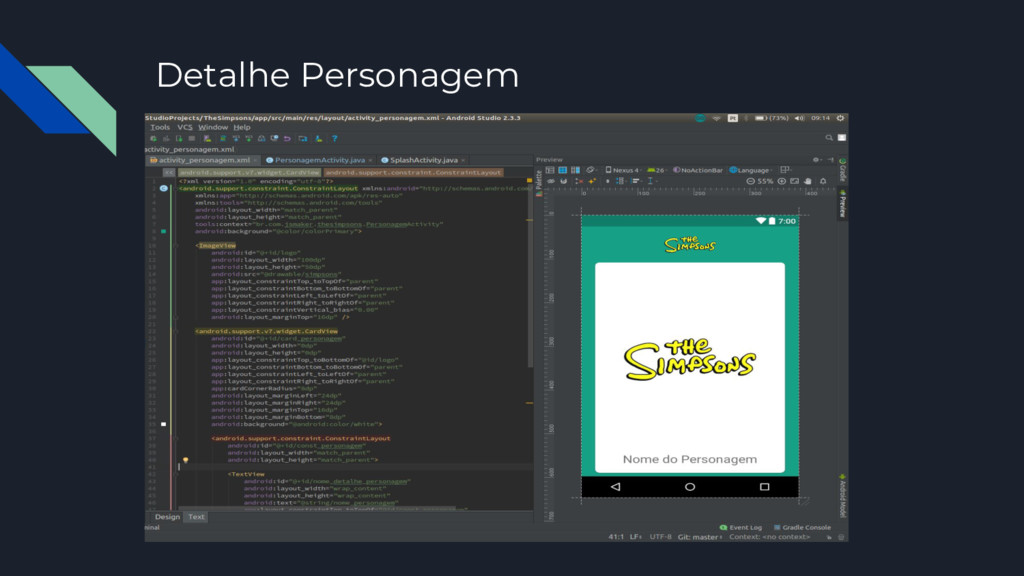Click the search magnifier icon
Image resolution: width=1024 pixels, height=576 pixels.
click(x=829, y=138)
